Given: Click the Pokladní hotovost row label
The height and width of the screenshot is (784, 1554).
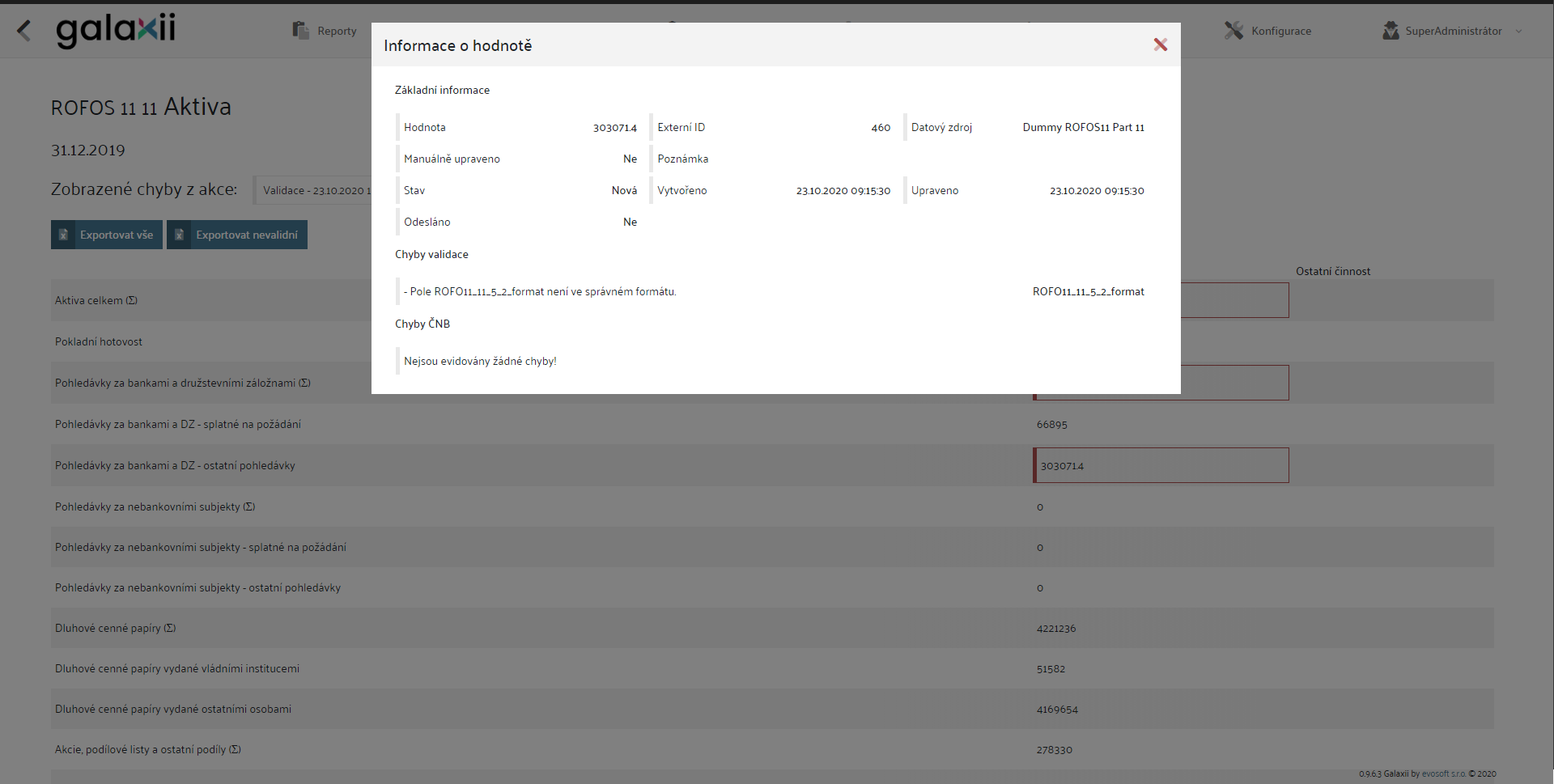Looking at the screenshot, I should [99, 341].
